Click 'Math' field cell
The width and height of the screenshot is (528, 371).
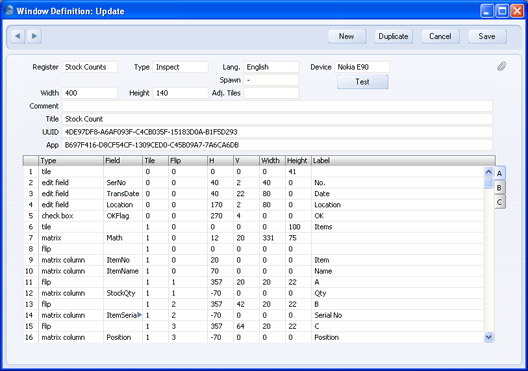click(123, 238)
